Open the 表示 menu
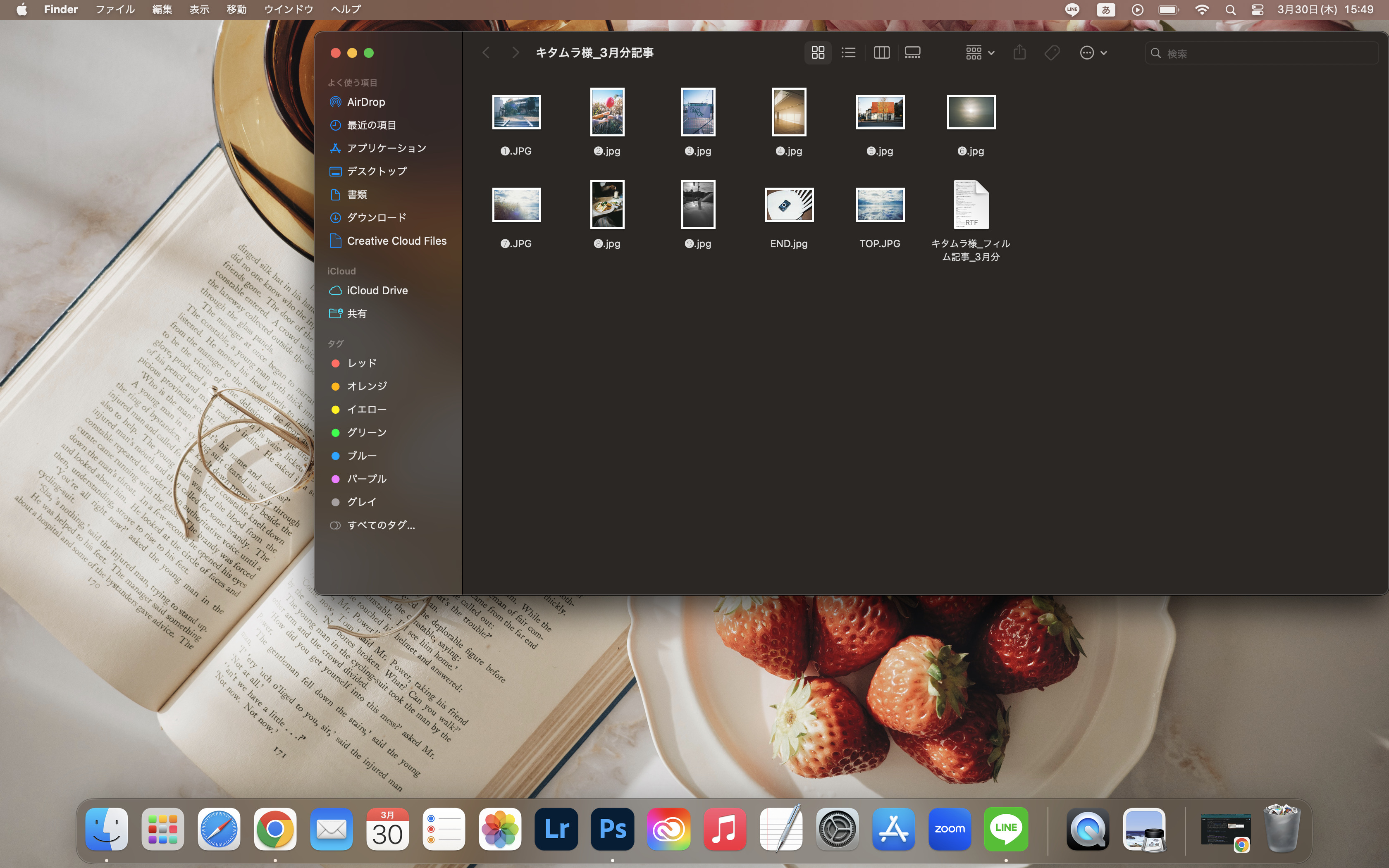Screen dimensions: 1389x868 pos(199,10)
